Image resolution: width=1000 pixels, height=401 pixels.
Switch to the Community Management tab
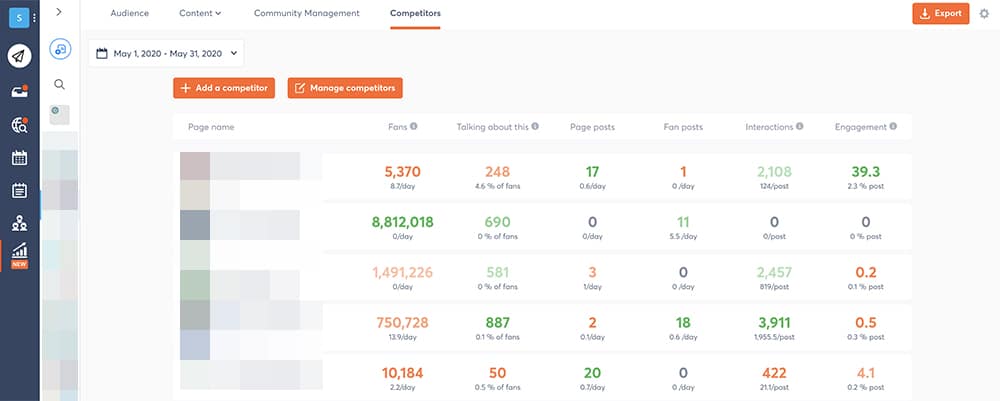click(306, 13)
